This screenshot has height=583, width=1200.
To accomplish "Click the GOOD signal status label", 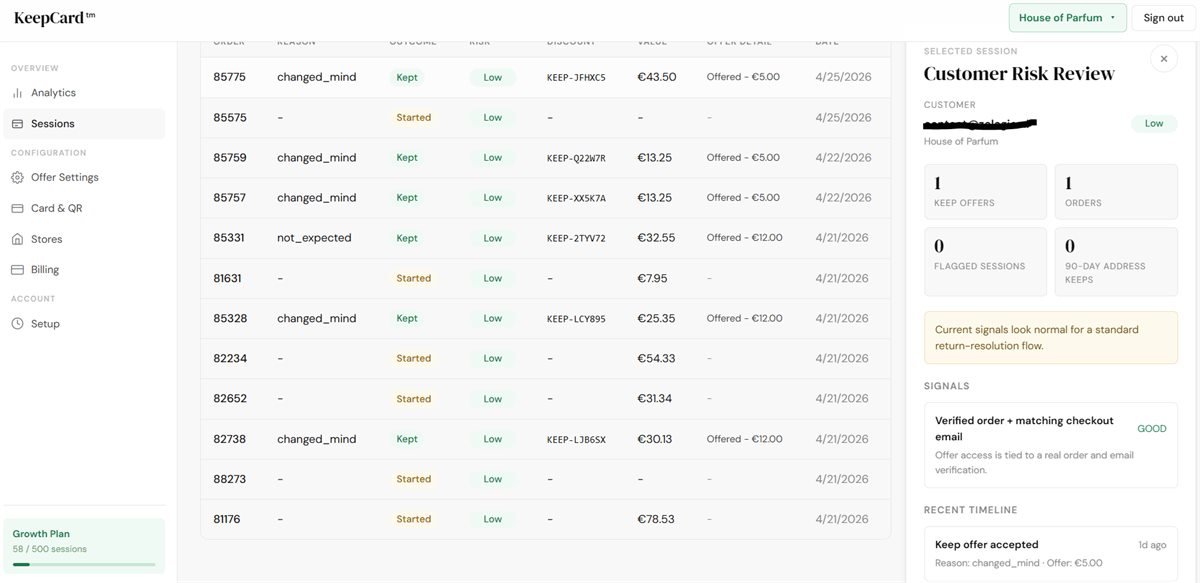I will tap(1152, 429).
